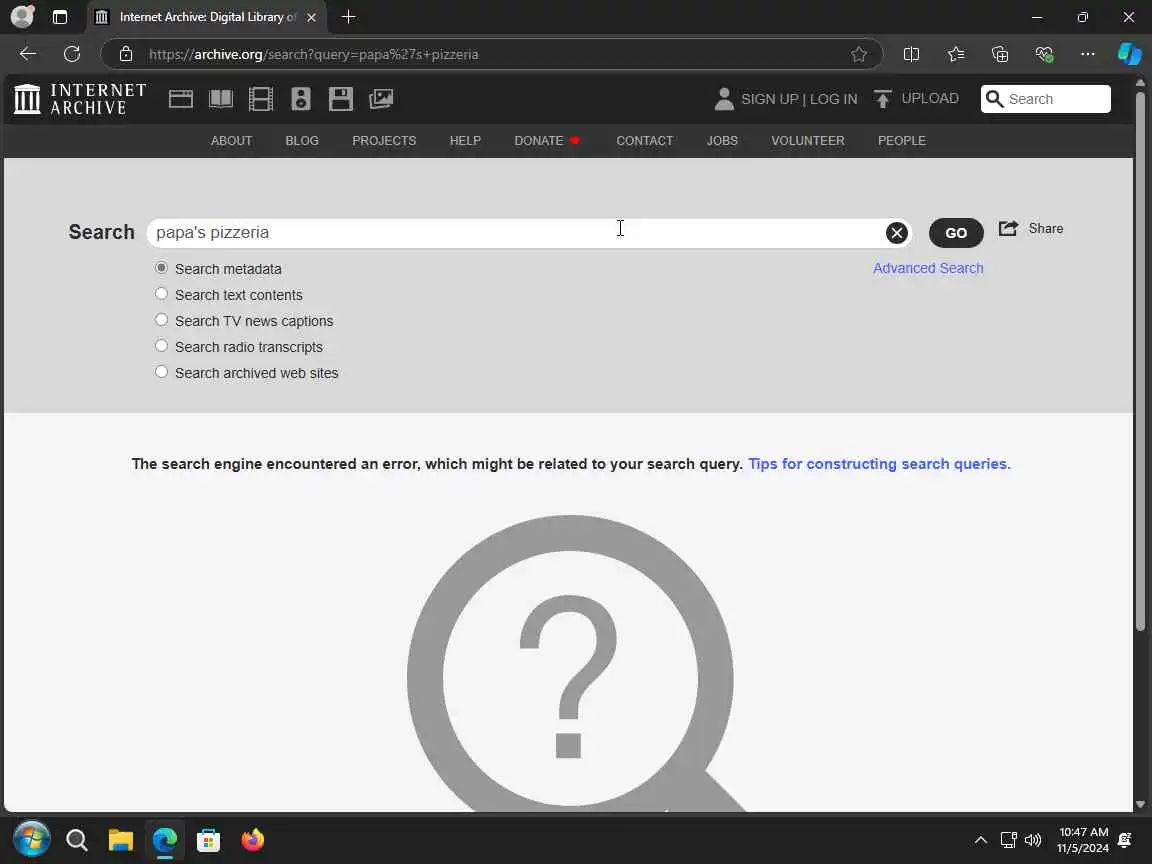Open the JOBS menu item
The width and height of the screenshot is (1152, 864).
[722, 140]
